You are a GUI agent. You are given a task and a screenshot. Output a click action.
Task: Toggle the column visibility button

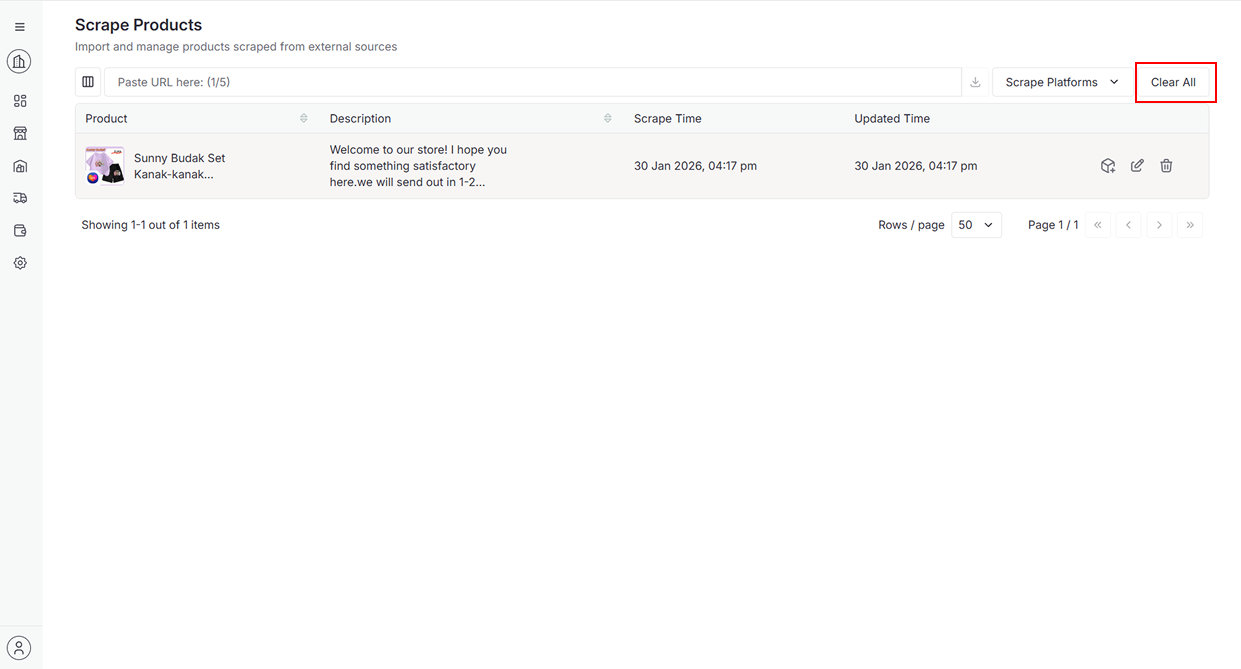[88, 82]
